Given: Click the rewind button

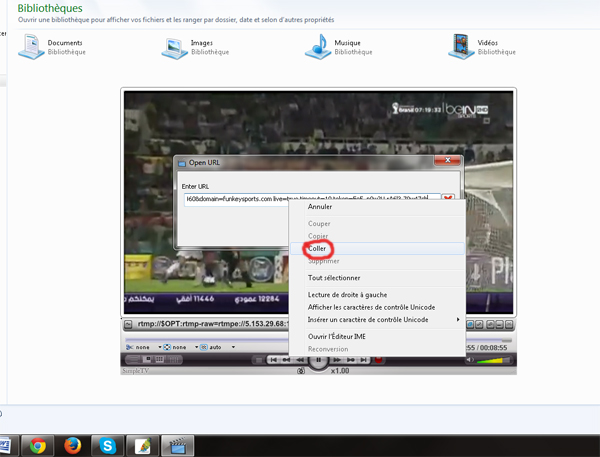Looking at the screenshot, I should (x=300, y=360).
